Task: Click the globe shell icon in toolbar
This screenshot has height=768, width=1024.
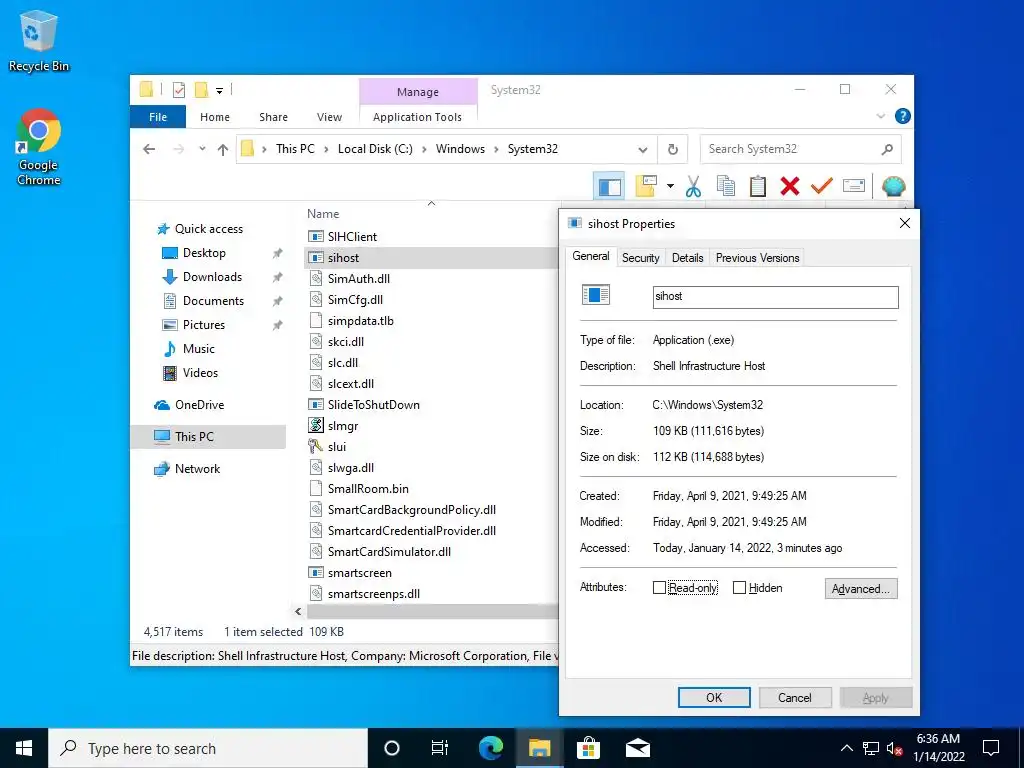Action: pyautogui.click(x=893, y=187)
